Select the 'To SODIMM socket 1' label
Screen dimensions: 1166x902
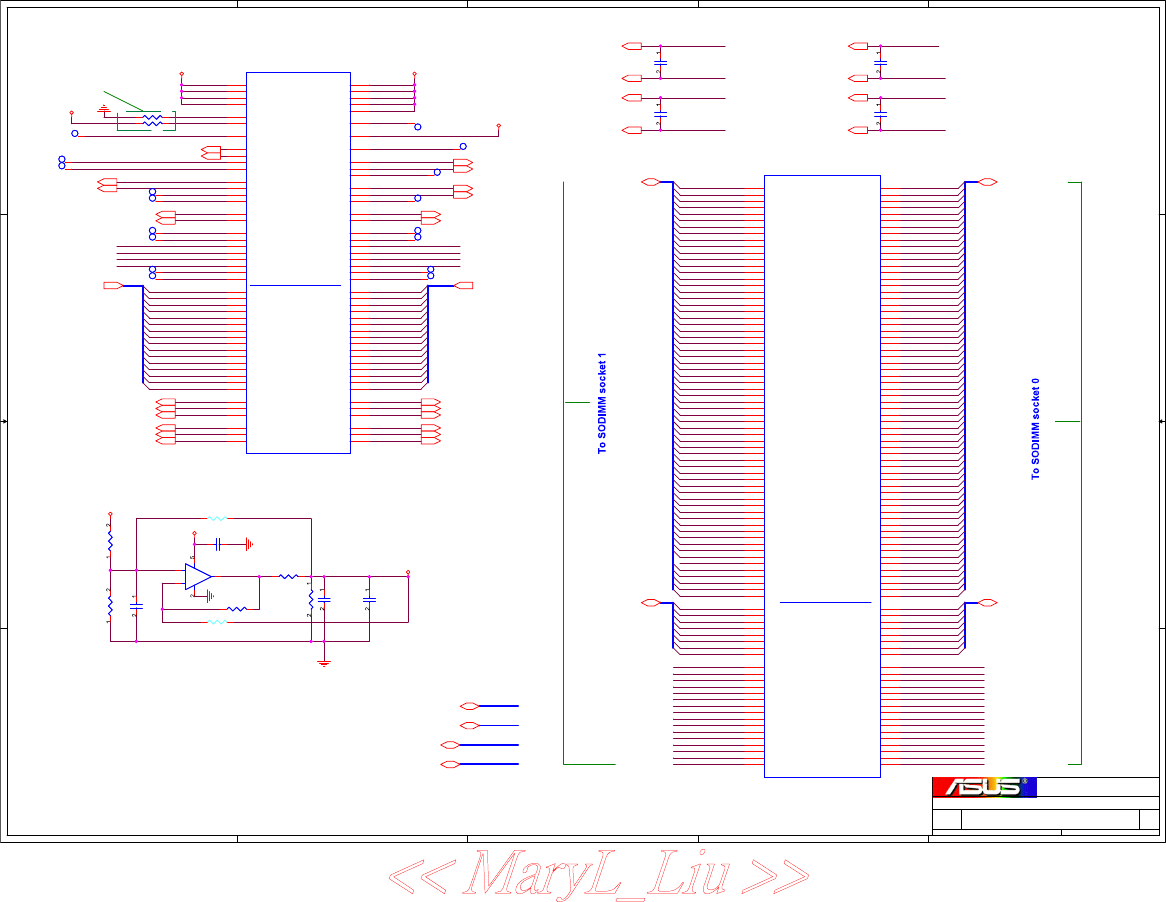coord(602,403)
